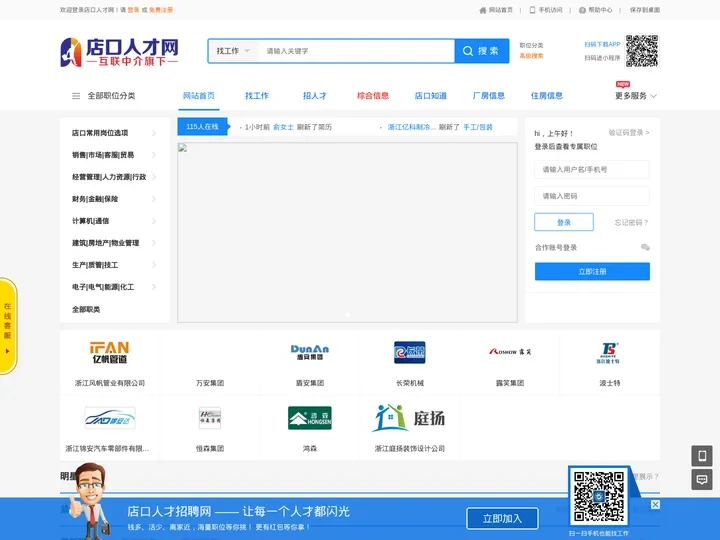Click the floating chat message icon

click(702, 479)
